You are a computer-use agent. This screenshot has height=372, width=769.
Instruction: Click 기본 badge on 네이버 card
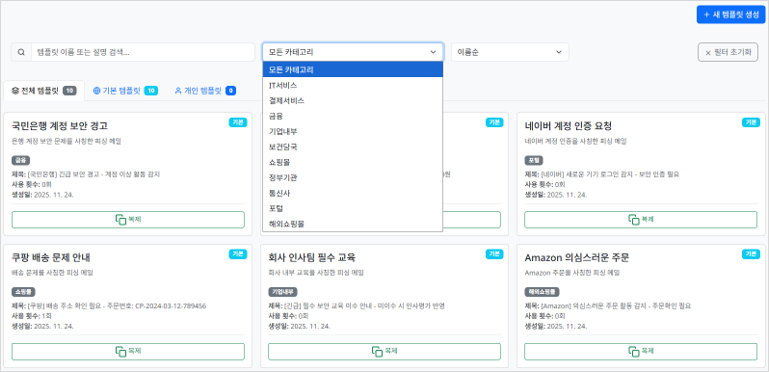[750, 123]
